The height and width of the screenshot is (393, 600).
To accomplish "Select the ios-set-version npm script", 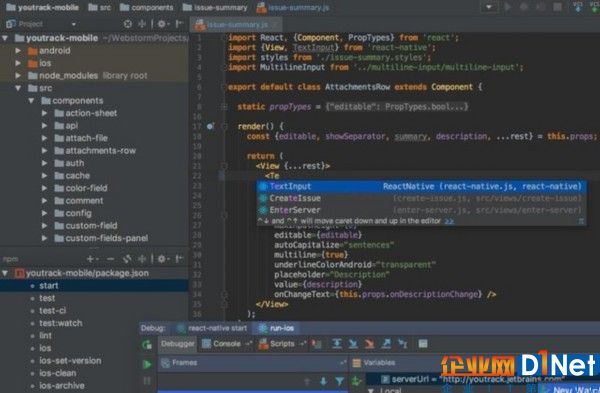I will 69,361.
